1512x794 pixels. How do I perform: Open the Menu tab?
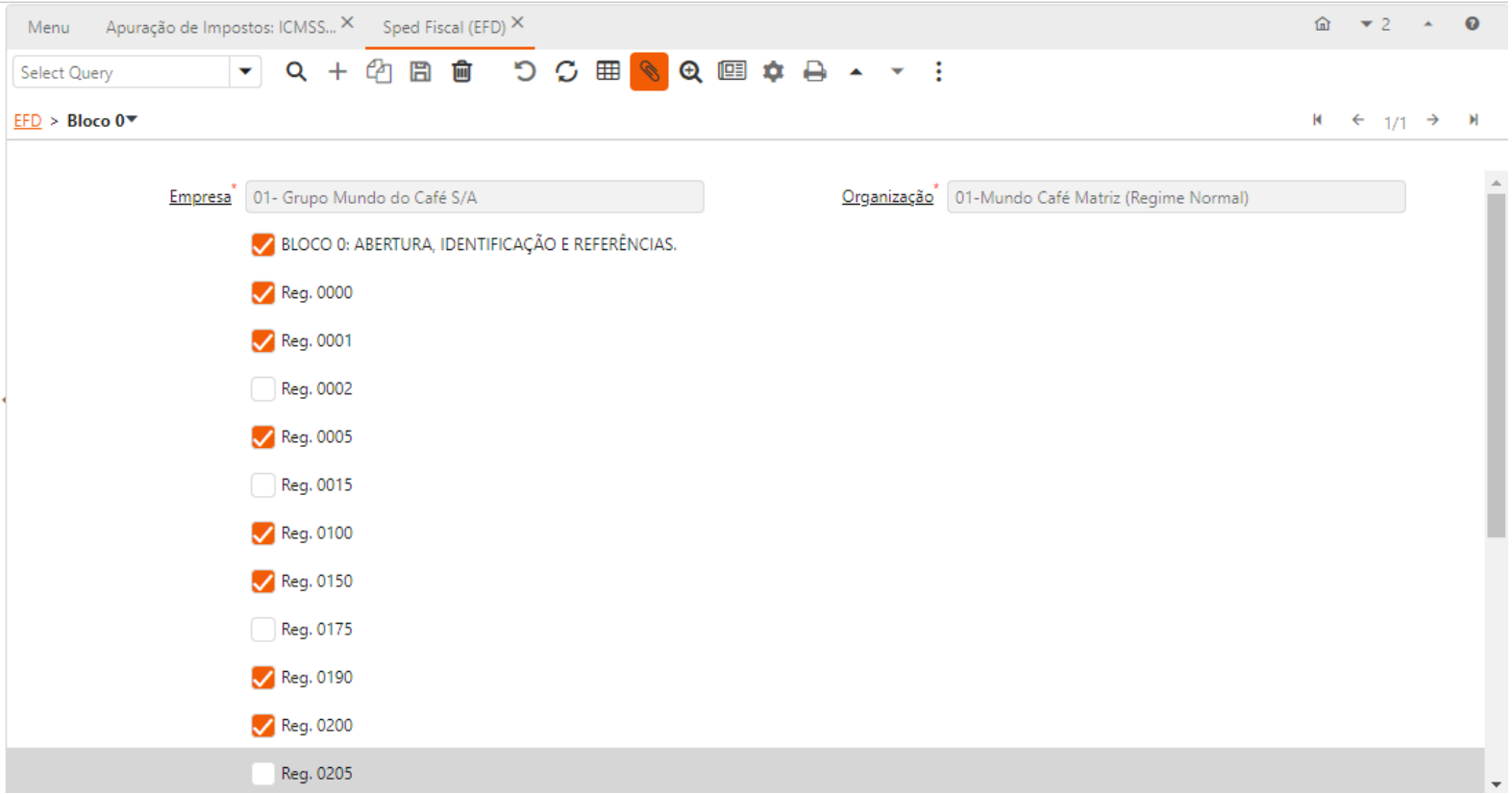pyautogui.click(x=48, y=27)
